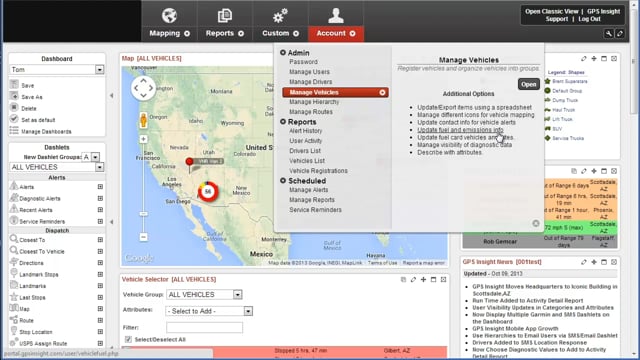
Task: Click the wrench tool icon at top right
Action: pyautogui.click(x=609, y=34)
